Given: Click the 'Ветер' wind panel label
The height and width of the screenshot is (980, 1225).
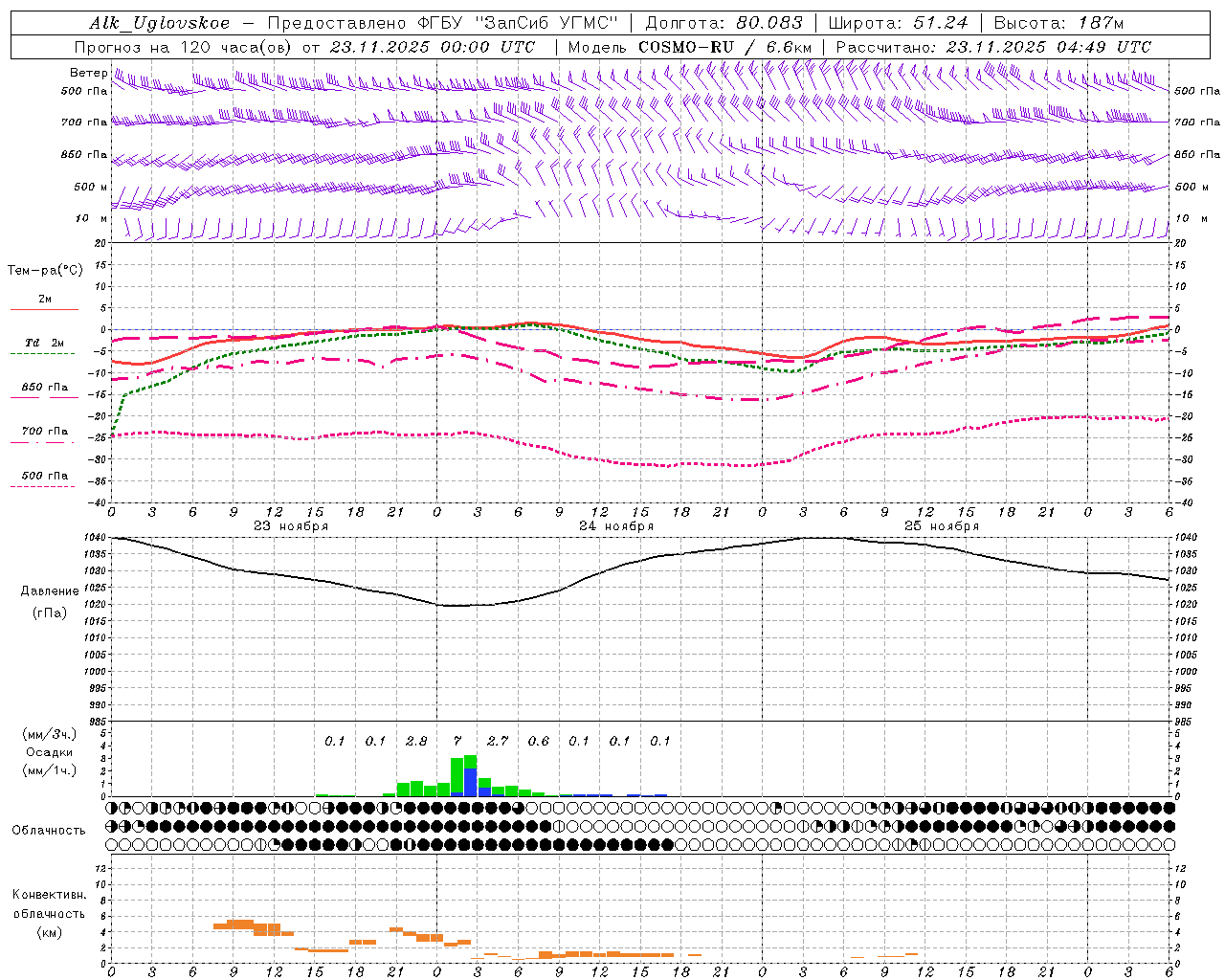Looking at the screenshot, I should [x=88, y=73].
